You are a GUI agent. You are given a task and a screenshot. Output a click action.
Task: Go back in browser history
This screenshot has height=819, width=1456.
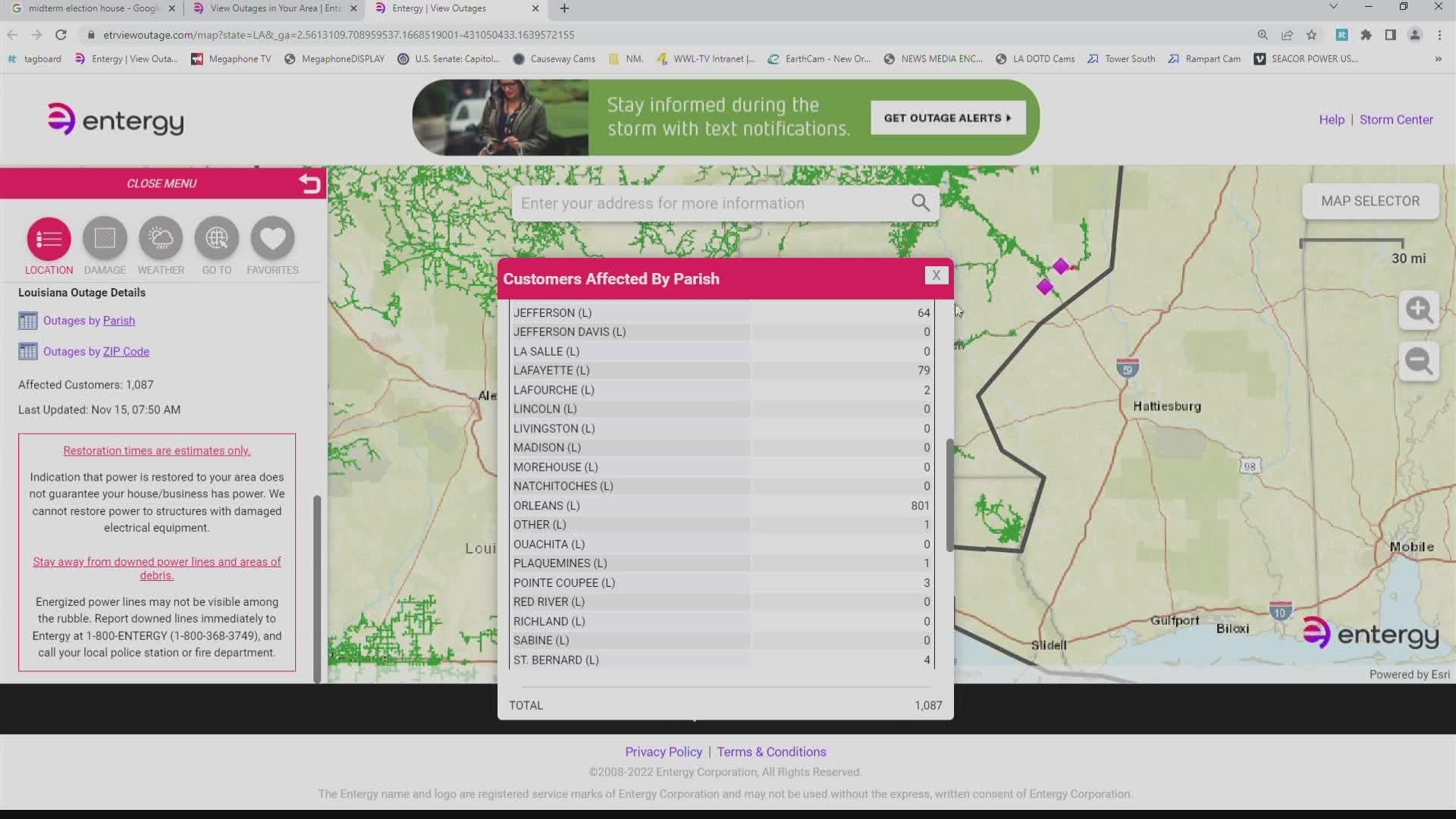[x=12, y=35]
